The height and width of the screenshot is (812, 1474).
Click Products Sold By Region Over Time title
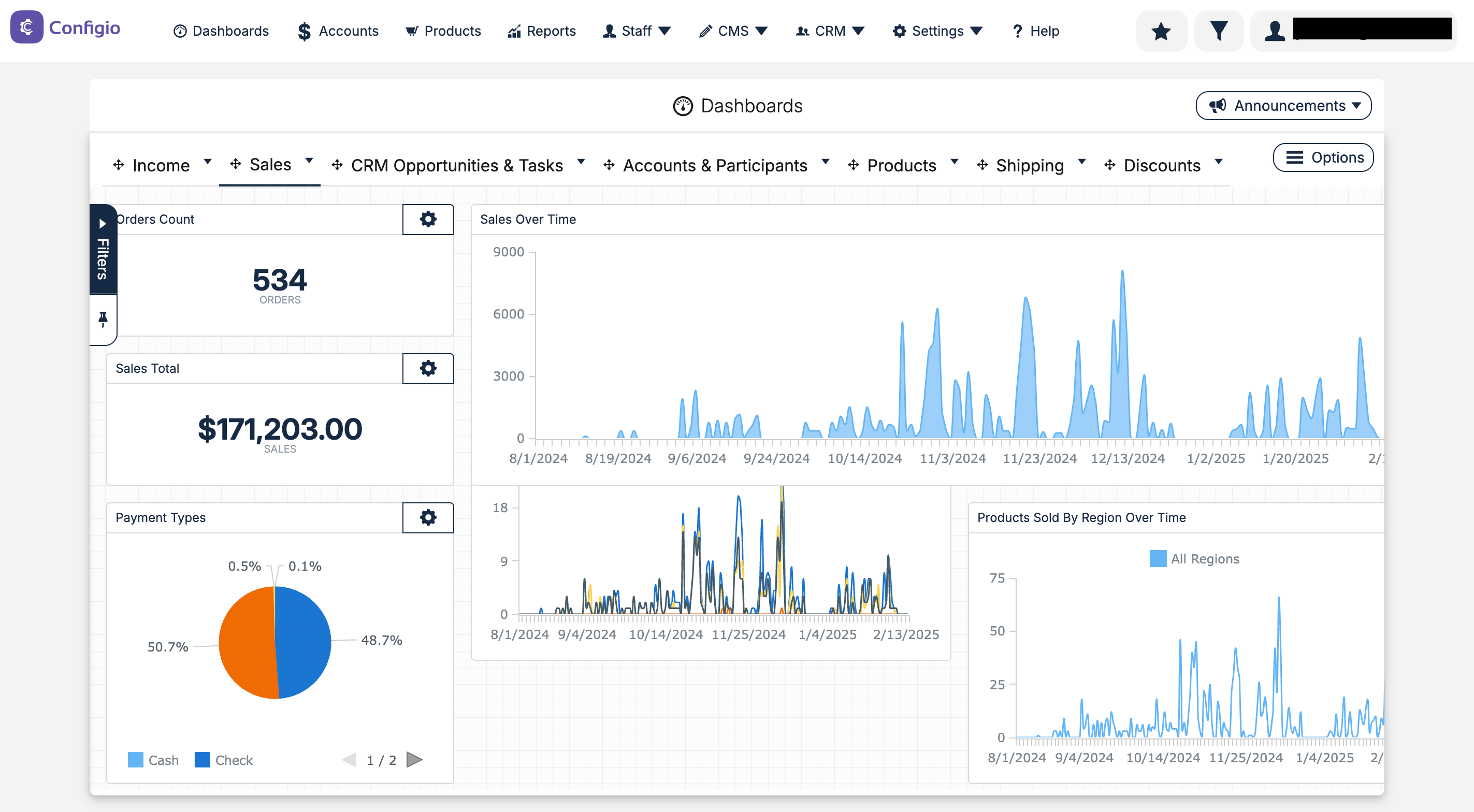click(1081, 517)
